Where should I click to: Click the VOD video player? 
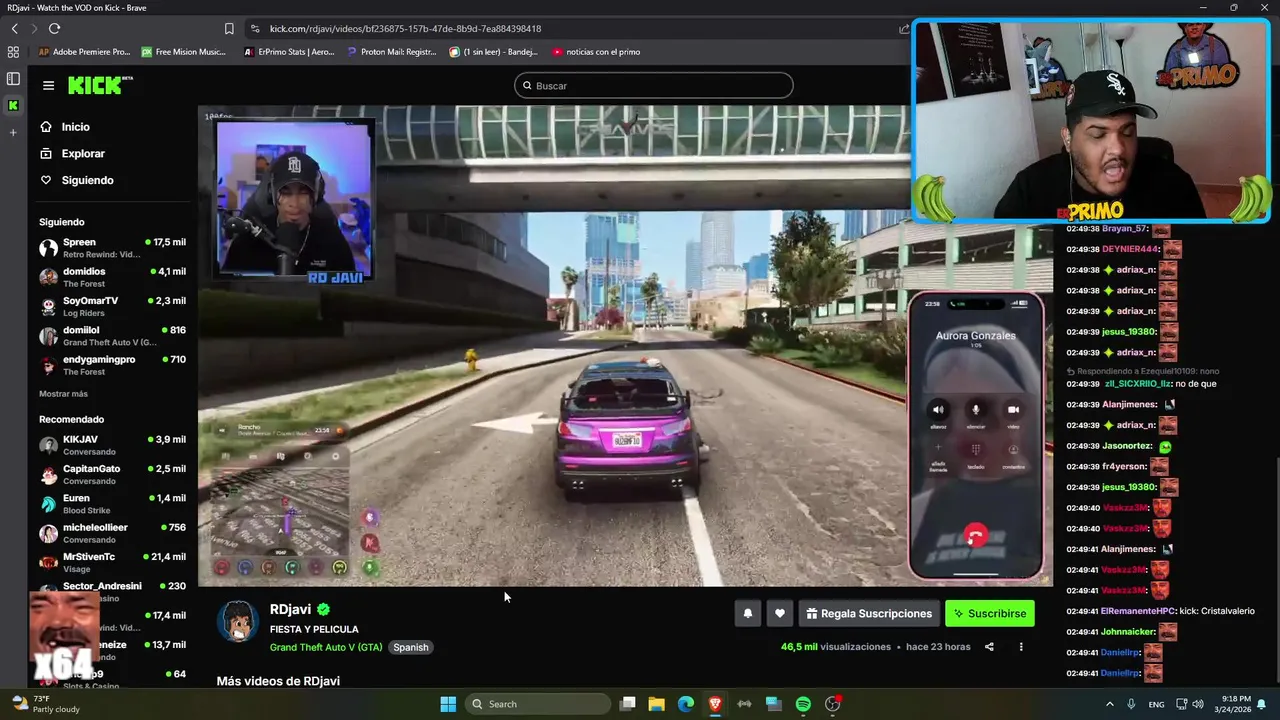click(625, 345)
